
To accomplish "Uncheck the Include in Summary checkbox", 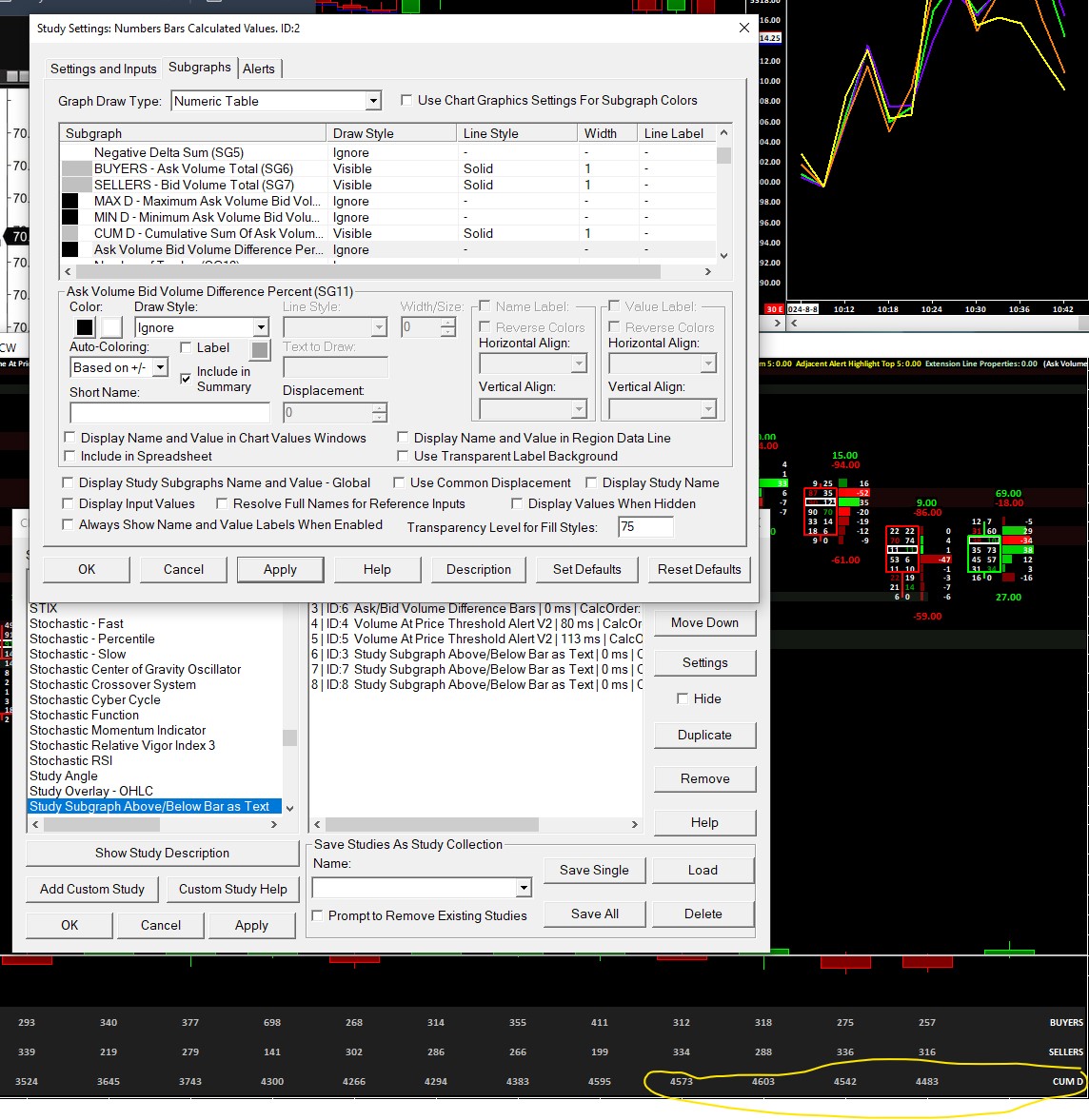I will pyautogui.click(x=186, y=379).
